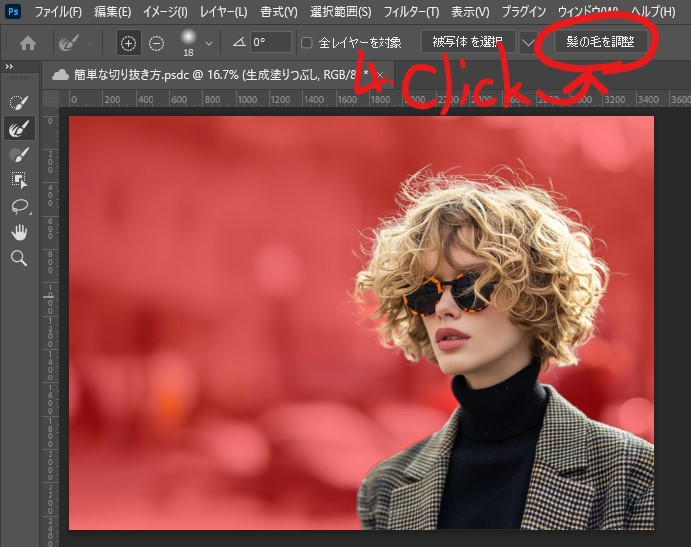Open the 編集(E) menu
The image size is (691, 547).
coord(112,12)
